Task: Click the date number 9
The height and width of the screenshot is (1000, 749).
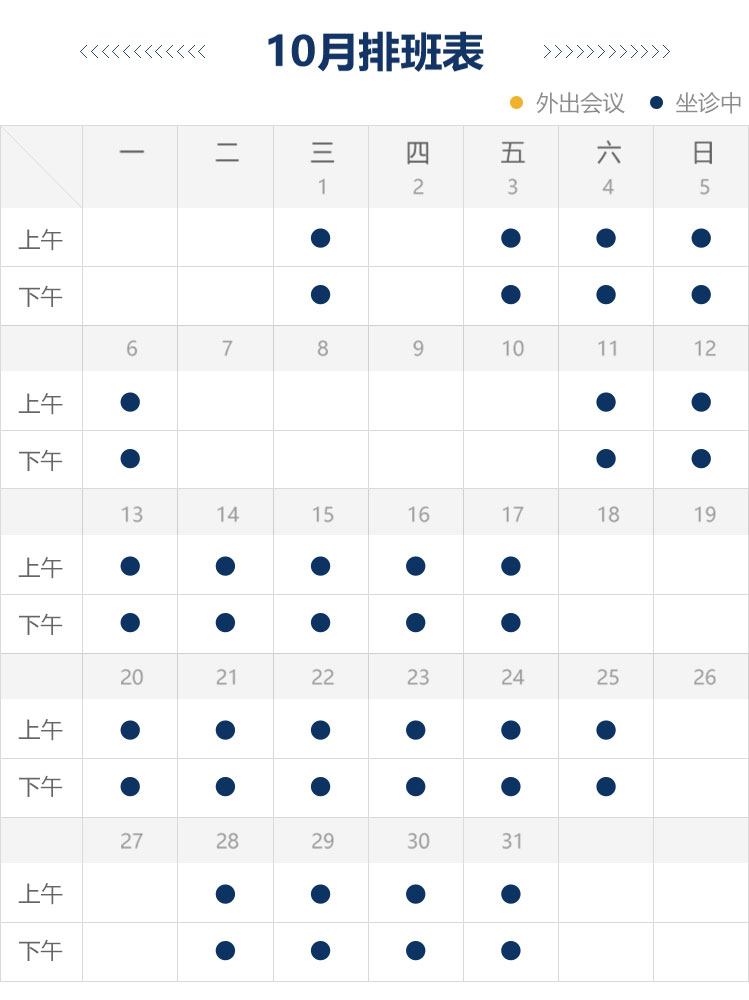Action: click(418, 349)
